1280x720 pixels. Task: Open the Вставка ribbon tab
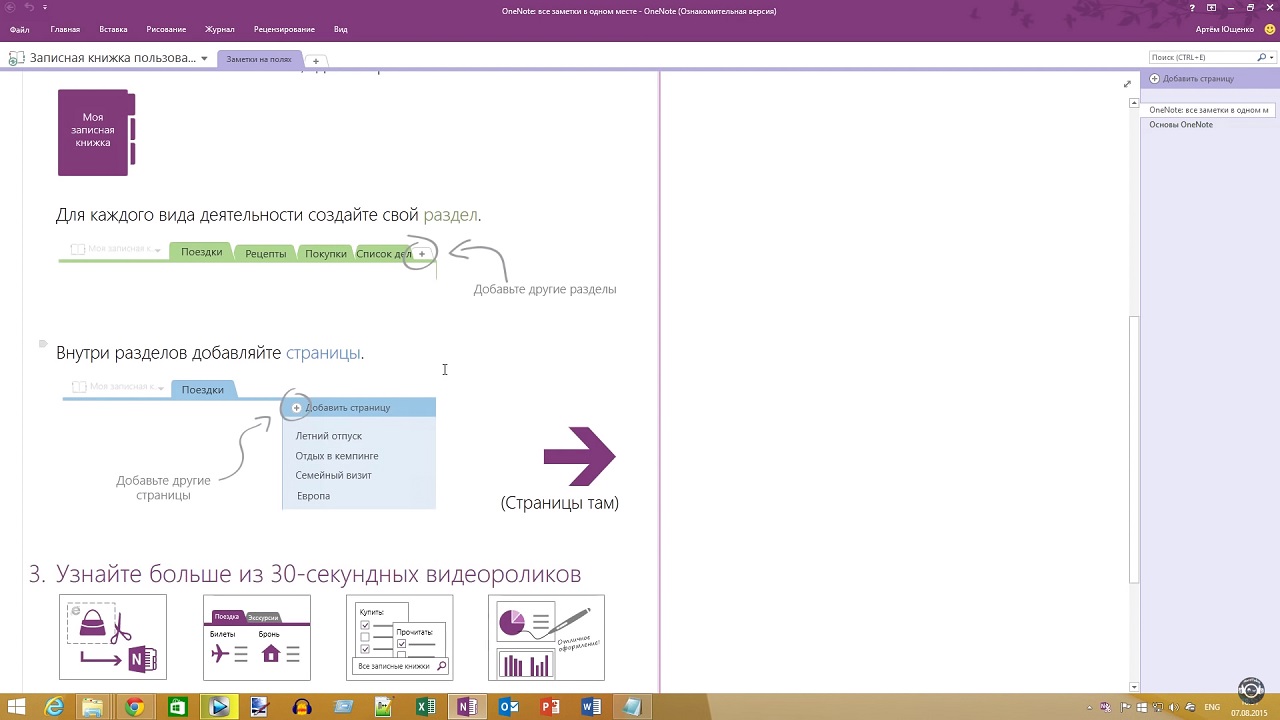[113, 29]
